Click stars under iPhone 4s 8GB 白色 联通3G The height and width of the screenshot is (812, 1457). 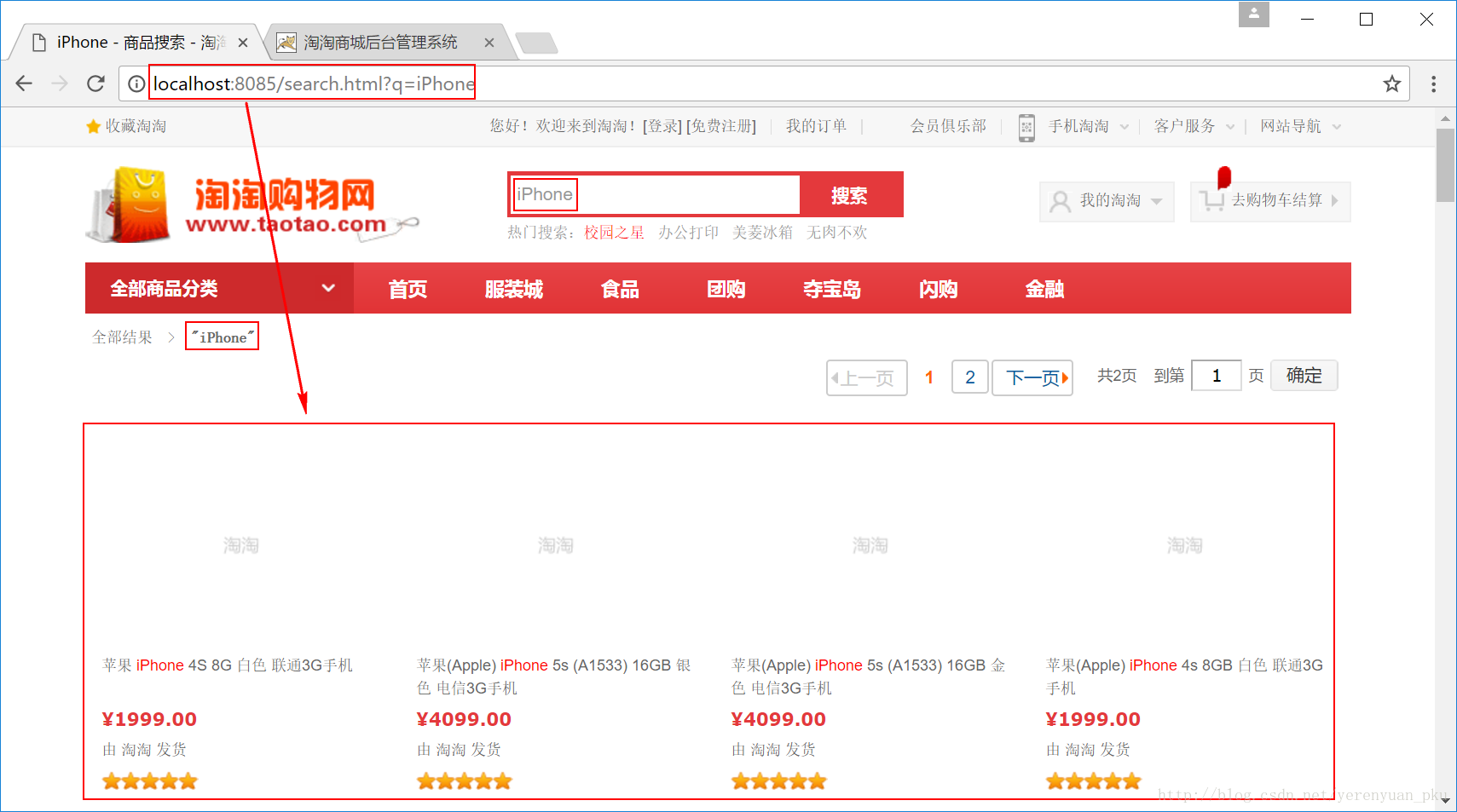coord(1094,780)
